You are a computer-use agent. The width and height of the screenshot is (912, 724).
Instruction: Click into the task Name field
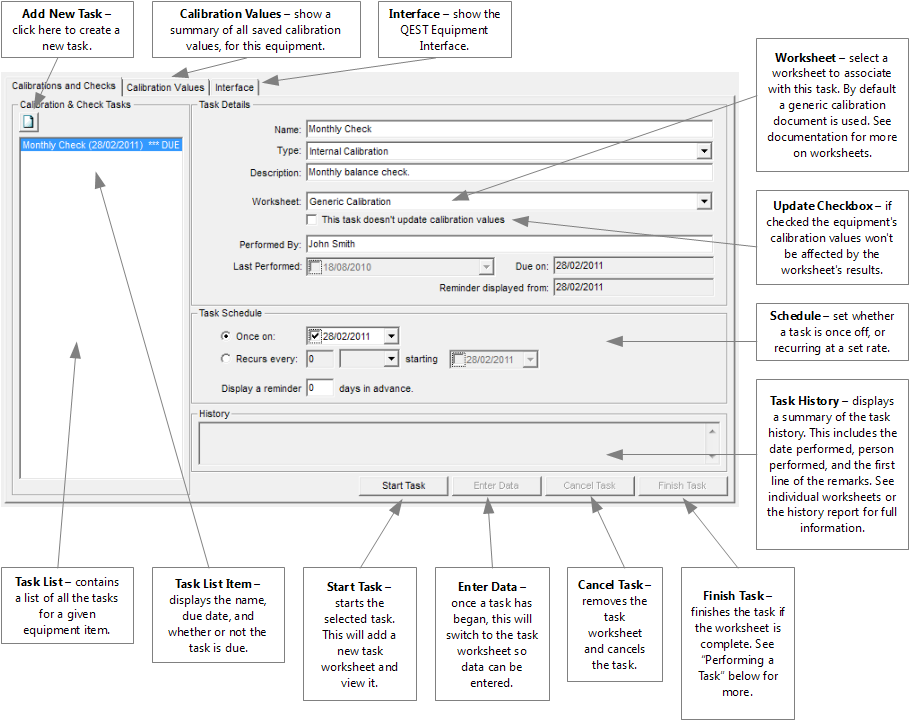(x=508, y=129)
